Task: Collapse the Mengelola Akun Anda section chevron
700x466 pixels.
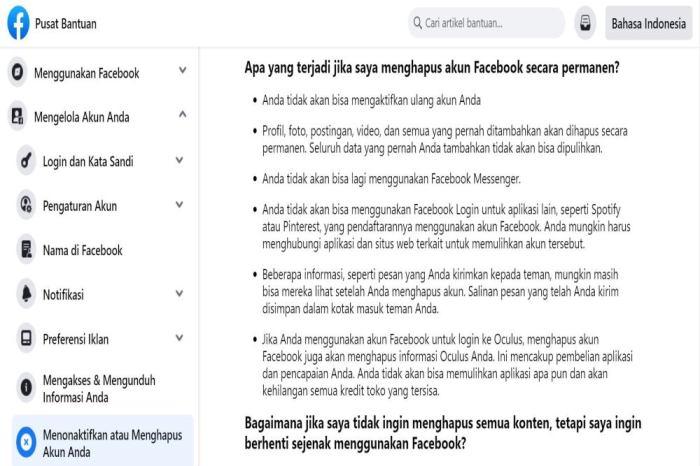Action: [x=182, y=115]
